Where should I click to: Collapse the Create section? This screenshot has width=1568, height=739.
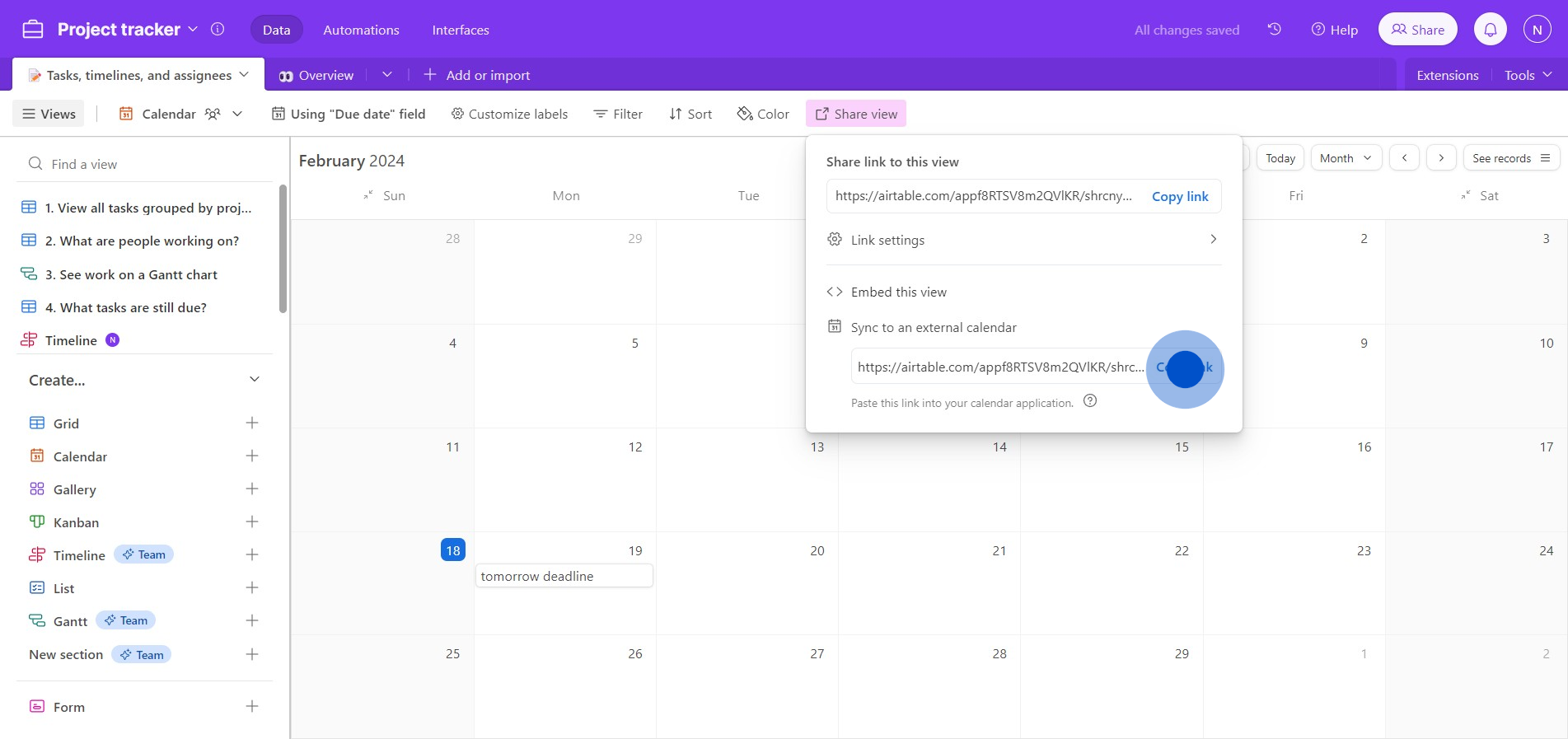point(255,380)
